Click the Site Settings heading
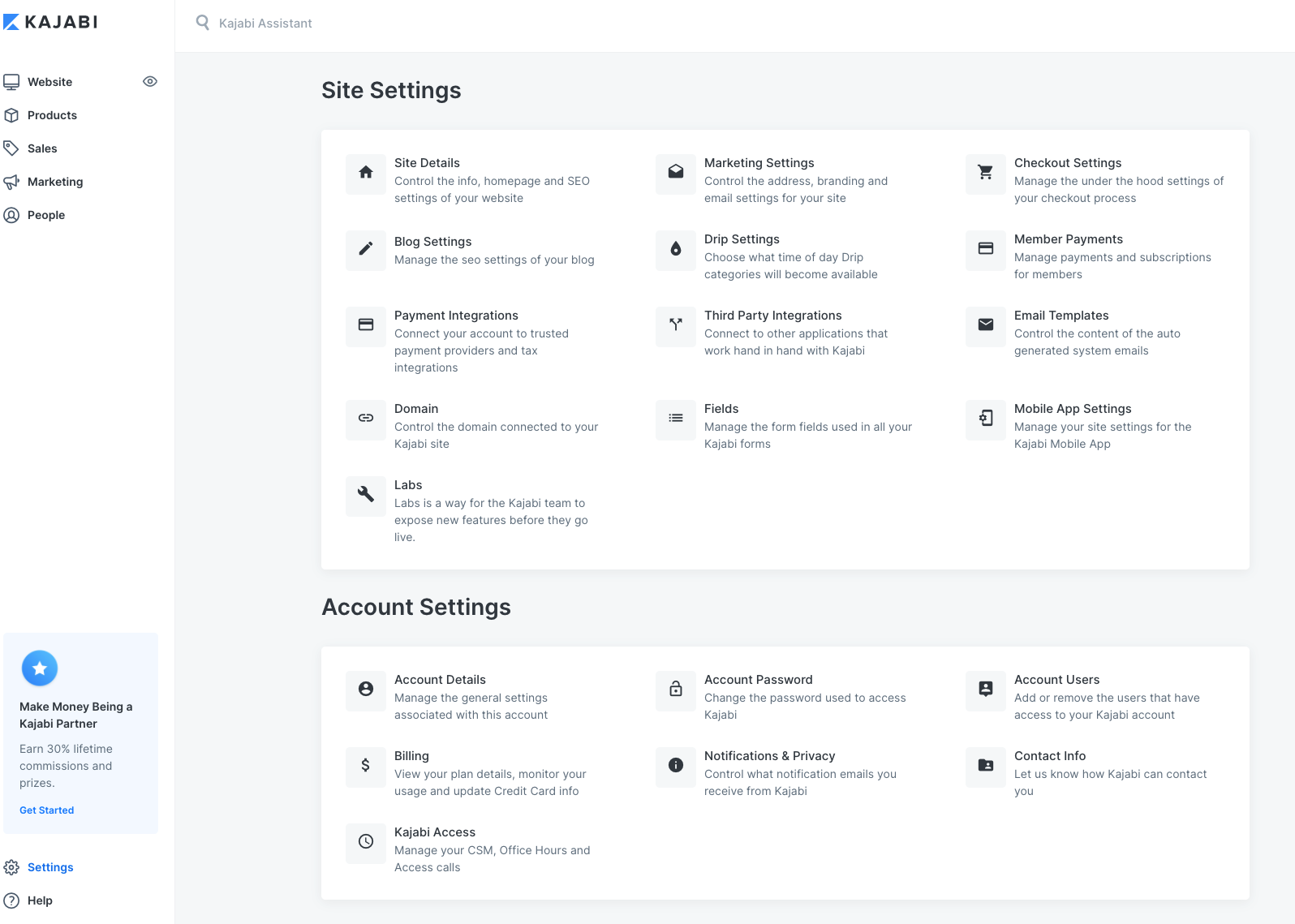Viewport: 1295px width, 924px height. pos(391,90)
